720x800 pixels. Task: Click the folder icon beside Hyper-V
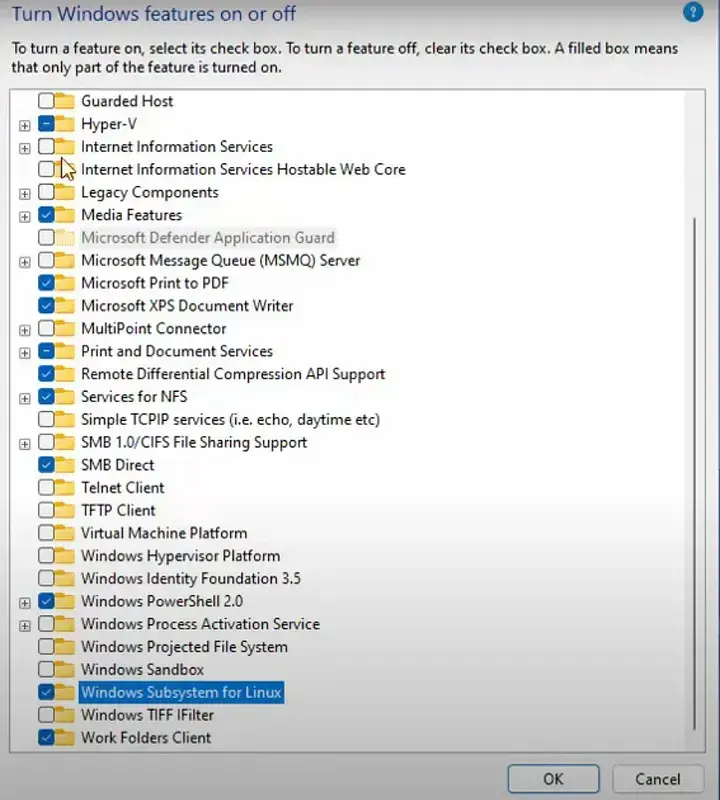tap(65, 123)
